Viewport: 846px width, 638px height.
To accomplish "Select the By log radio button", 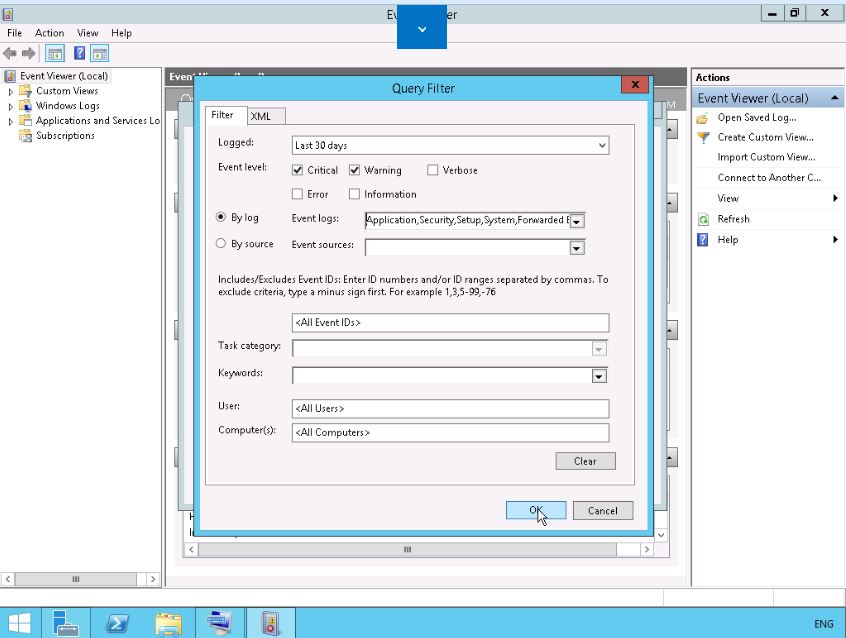I will click(221, 217).
